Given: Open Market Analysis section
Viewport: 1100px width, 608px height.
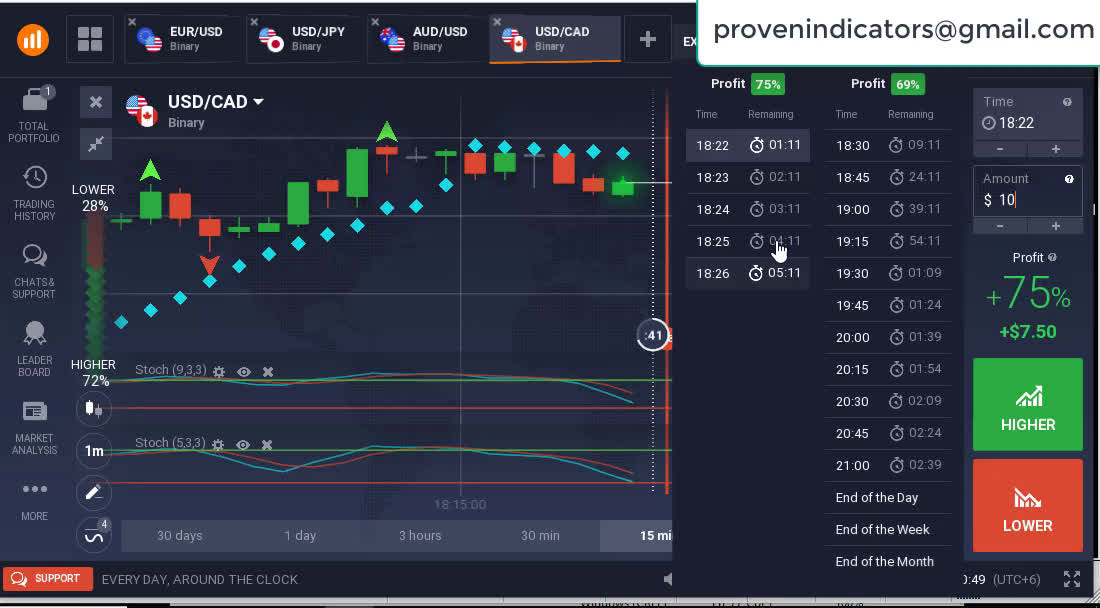Looking at the screenshot, I should (x=34, y=412).
